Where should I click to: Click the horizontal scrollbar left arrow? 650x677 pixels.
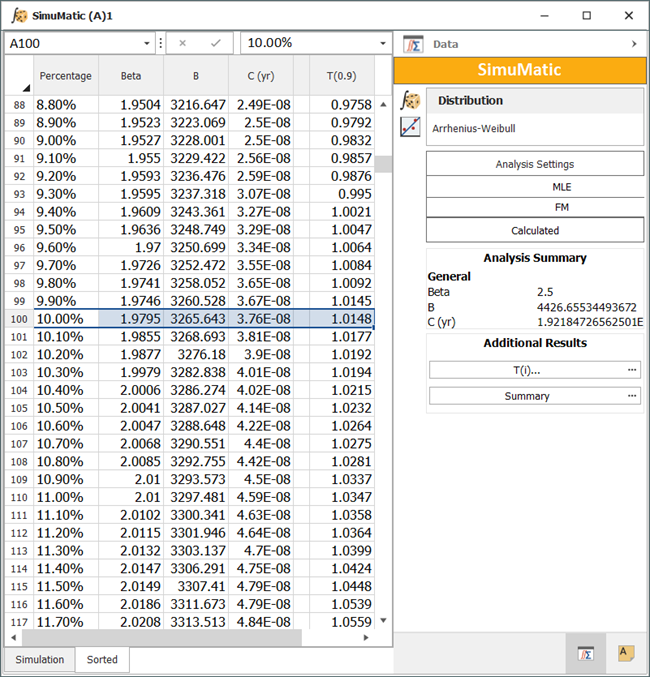click(13, 638)
